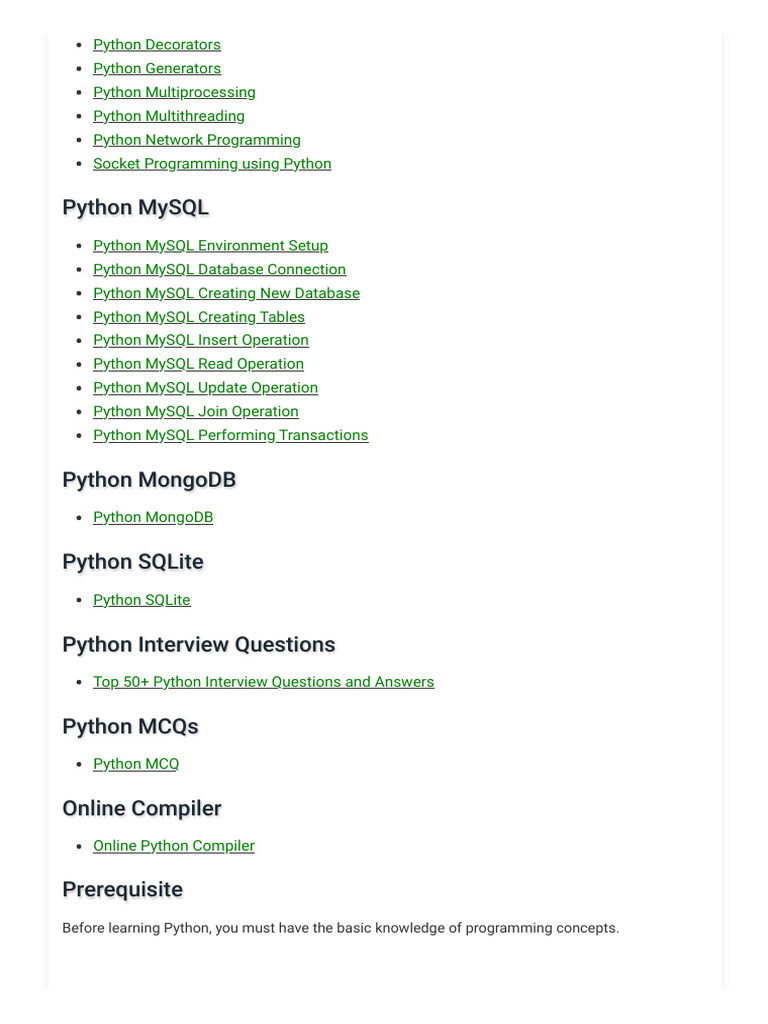Screen dimensions: 768x1024
Task: Launch the Online Python Compiler link
Action: tap(173, 846)
